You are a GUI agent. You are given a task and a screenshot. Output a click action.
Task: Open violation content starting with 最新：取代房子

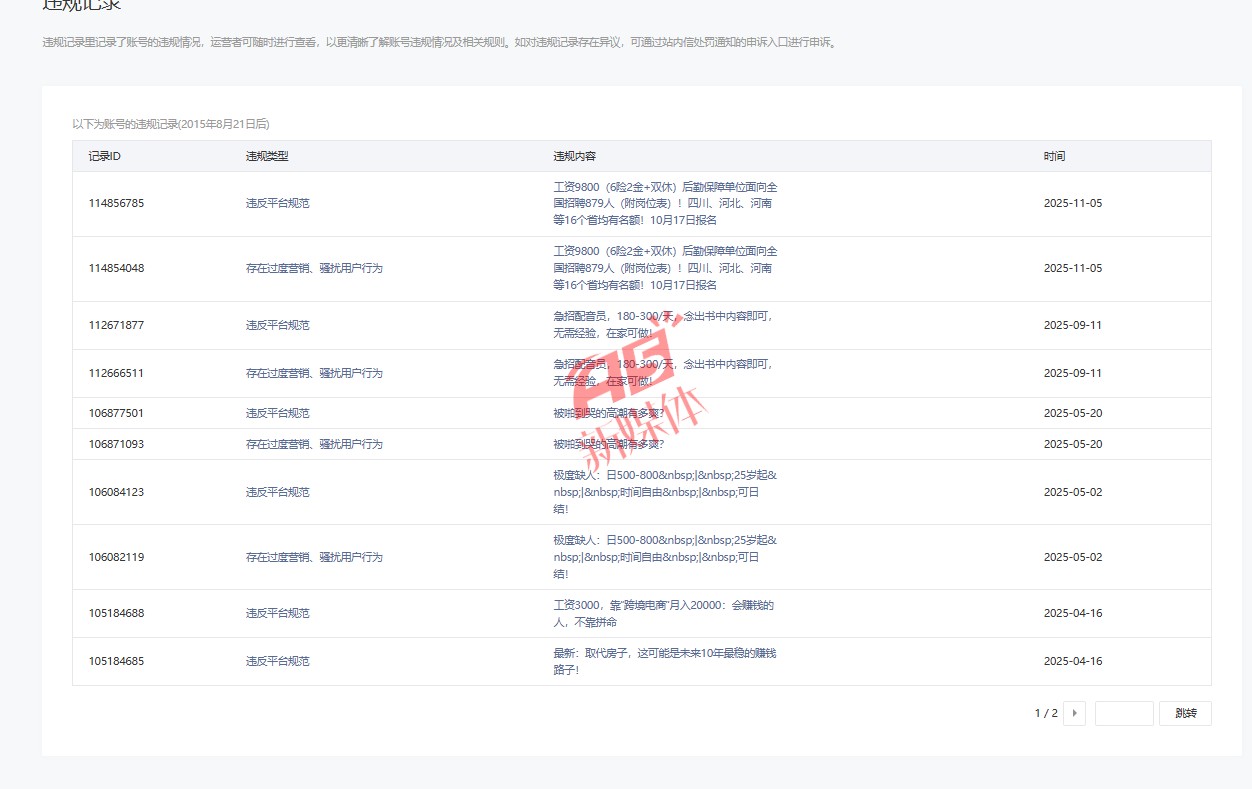(664, 661)
